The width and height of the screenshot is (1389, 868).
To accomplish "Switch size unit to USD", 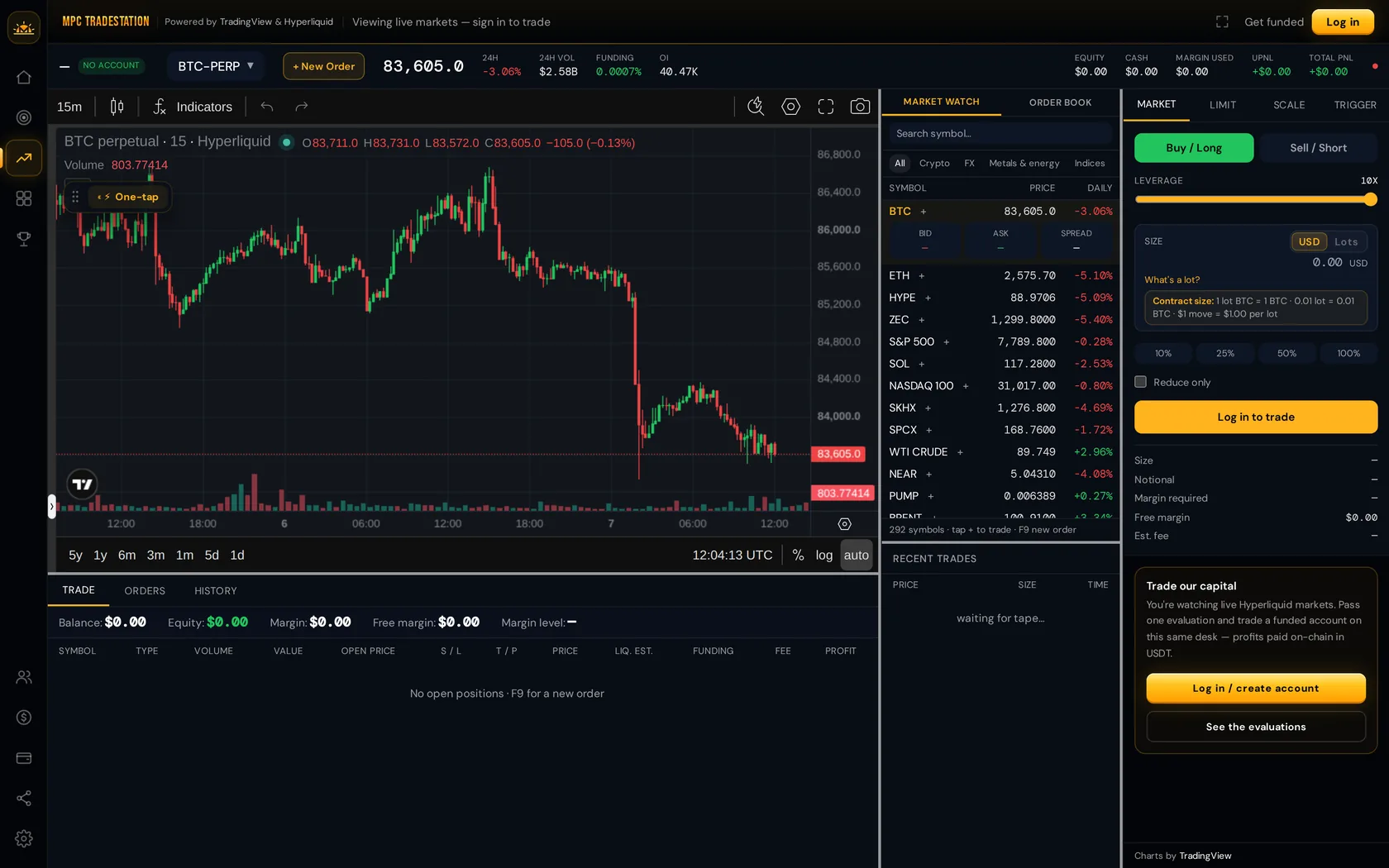I will pyautogui.click(x=1309, y=241).
